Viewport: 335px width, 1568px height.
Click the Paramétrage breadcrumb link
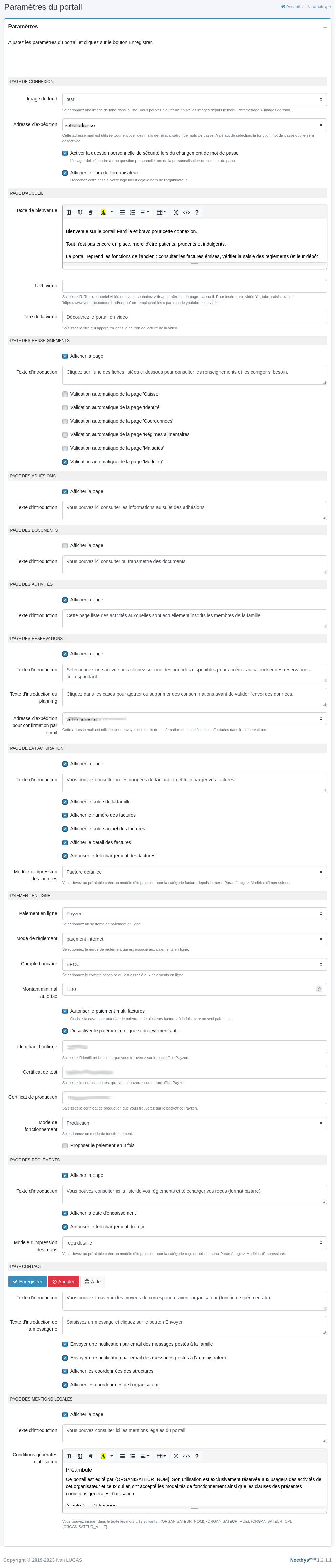[x=318, y=7]
